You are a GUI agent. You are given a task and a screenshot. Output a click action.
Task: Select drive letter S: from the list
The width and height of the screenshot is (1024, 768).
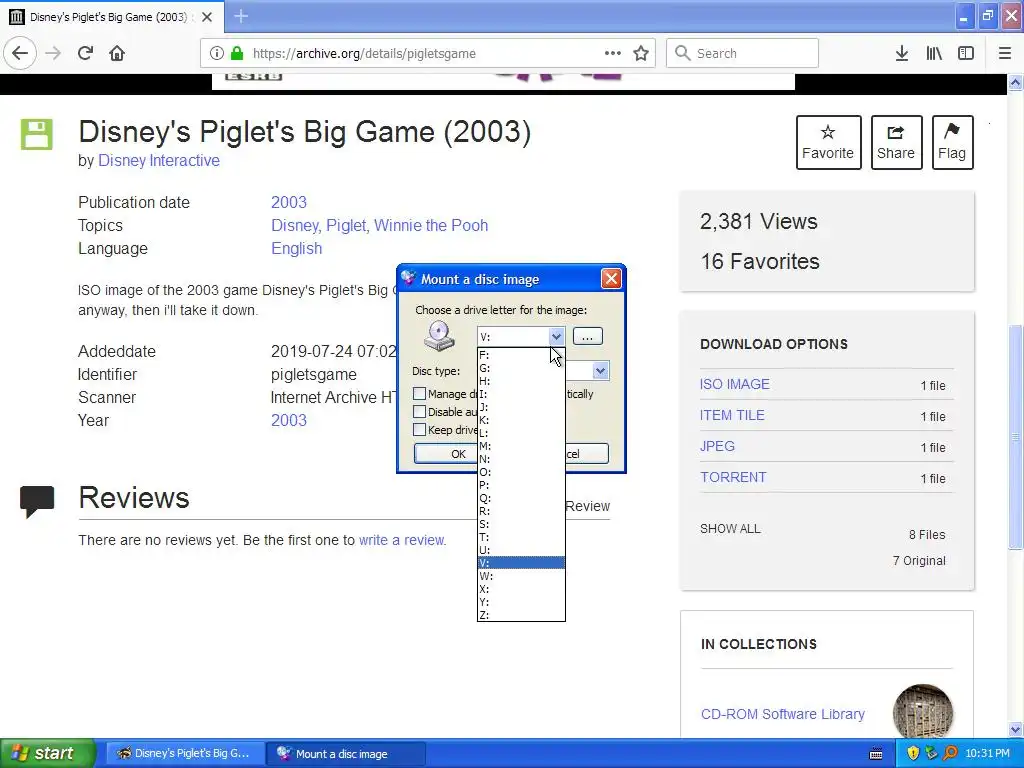point(521,524)
